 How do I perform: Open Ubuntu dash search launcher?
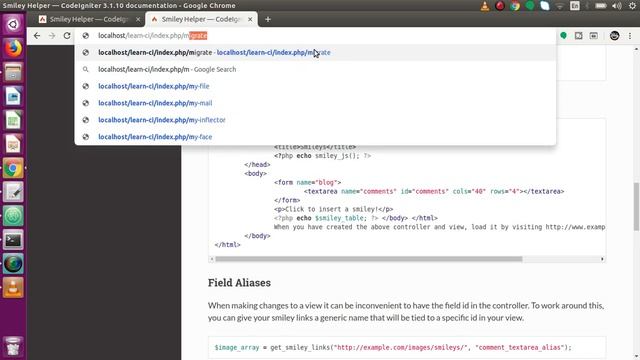pyautogui.click(x=13, y=24)
